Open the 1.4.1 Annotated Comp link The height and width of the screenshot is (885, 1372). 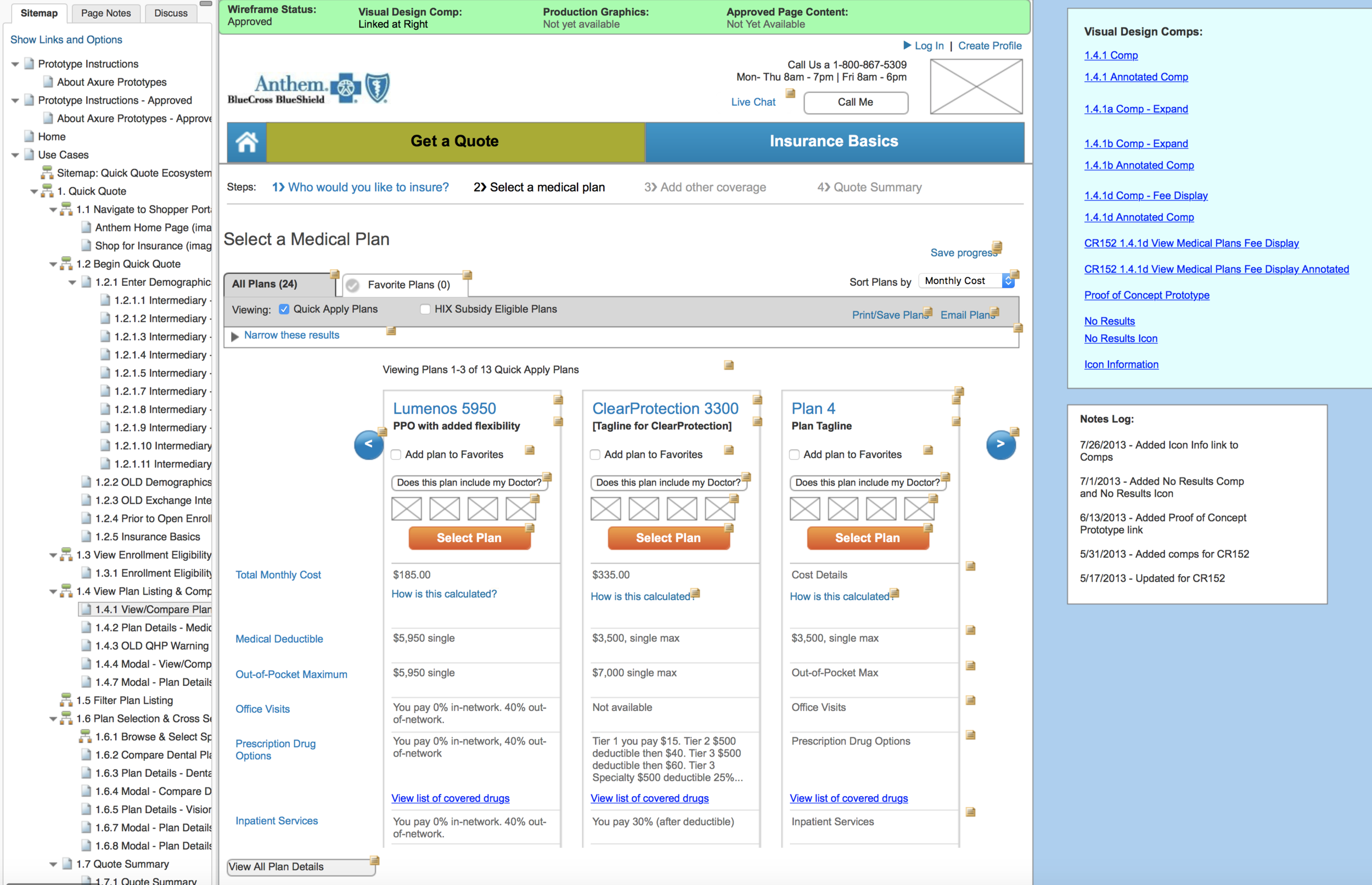click(1135, 77)
